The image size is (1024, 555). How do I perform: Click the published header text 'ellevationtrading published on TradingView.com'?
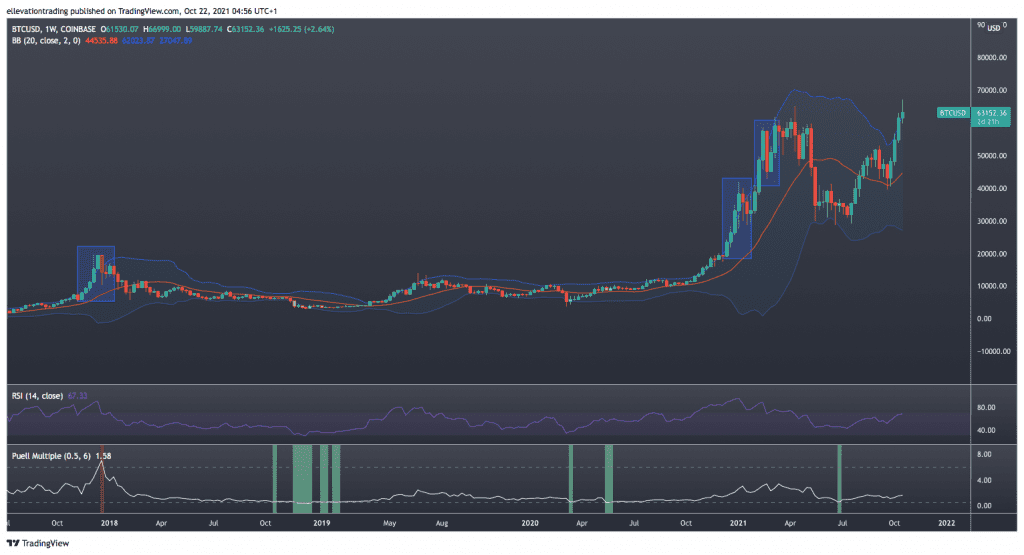pyautogui.click(x=91, y=11)
